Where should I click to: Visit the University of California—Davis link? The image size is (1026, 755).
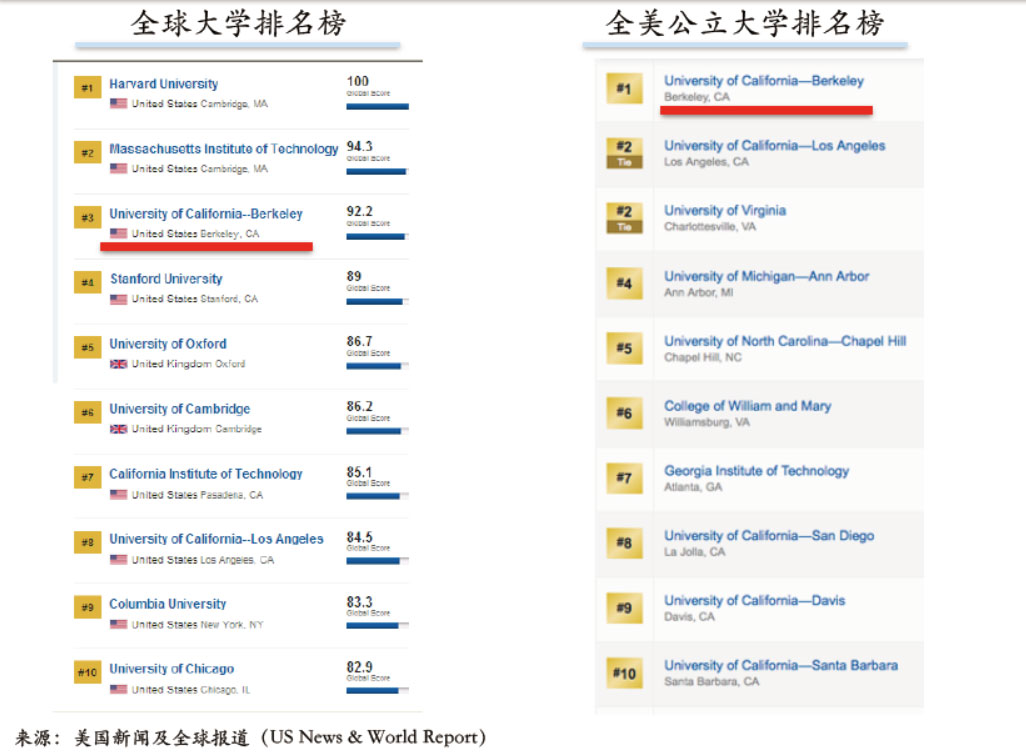755,600
